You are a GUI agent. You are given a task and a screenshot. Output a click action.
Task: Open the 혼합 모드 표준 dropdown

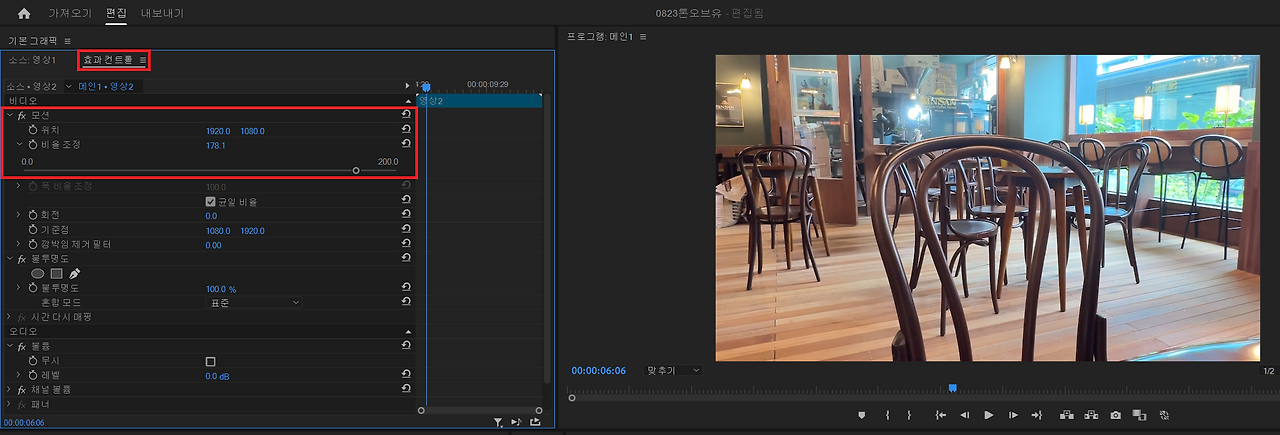[254, 302]
